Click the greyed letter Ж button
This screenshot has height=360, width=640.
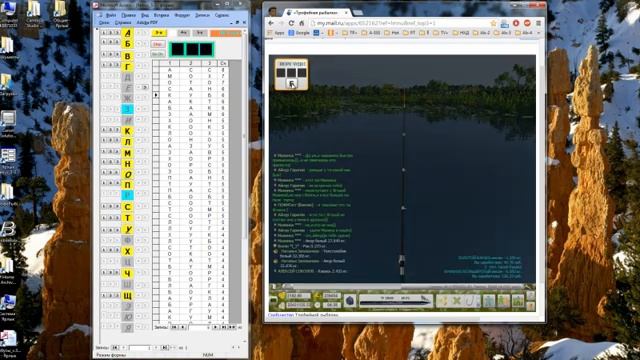click(x=128, y=98)
